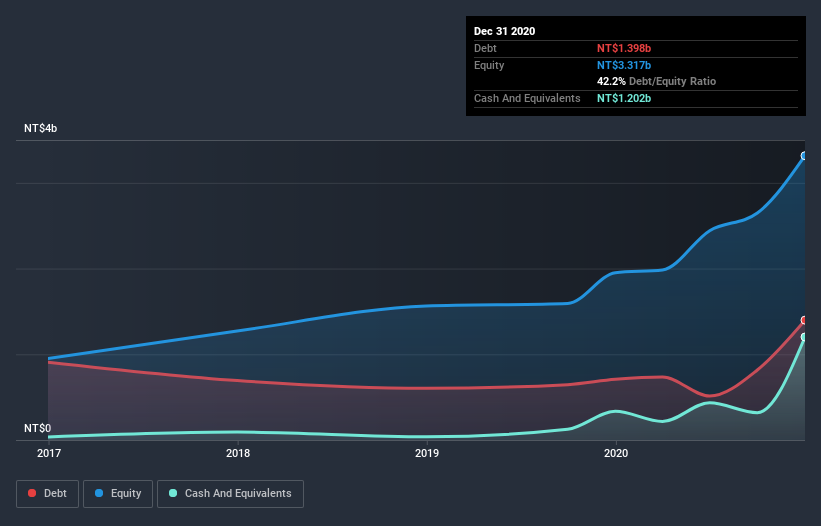Click the NT$0 y-axis label
The image size is (821, 526).
coord(38,428)
